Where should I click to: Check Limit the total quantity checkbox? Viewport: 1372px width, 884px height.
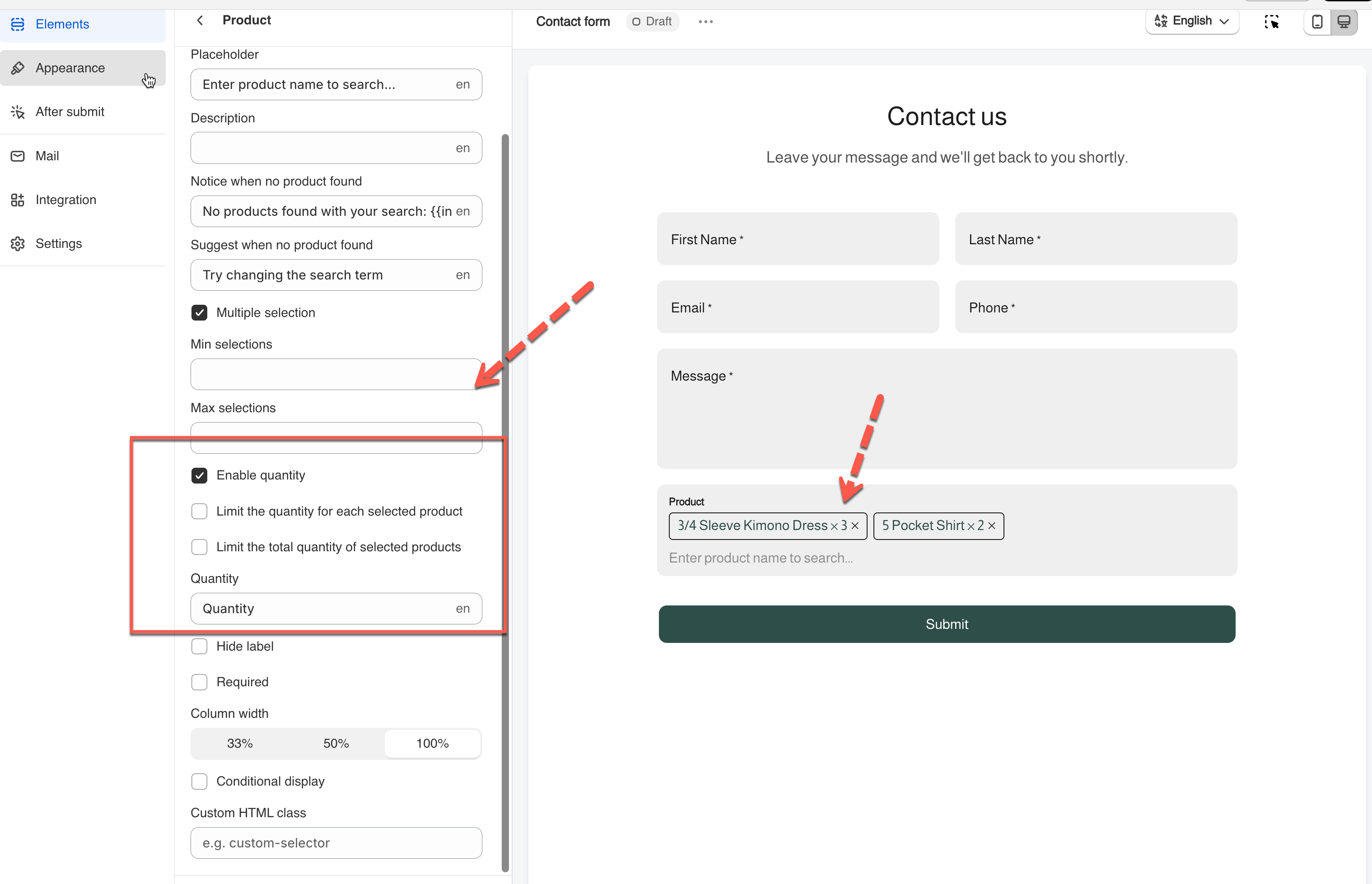click(x=199, y=547)
